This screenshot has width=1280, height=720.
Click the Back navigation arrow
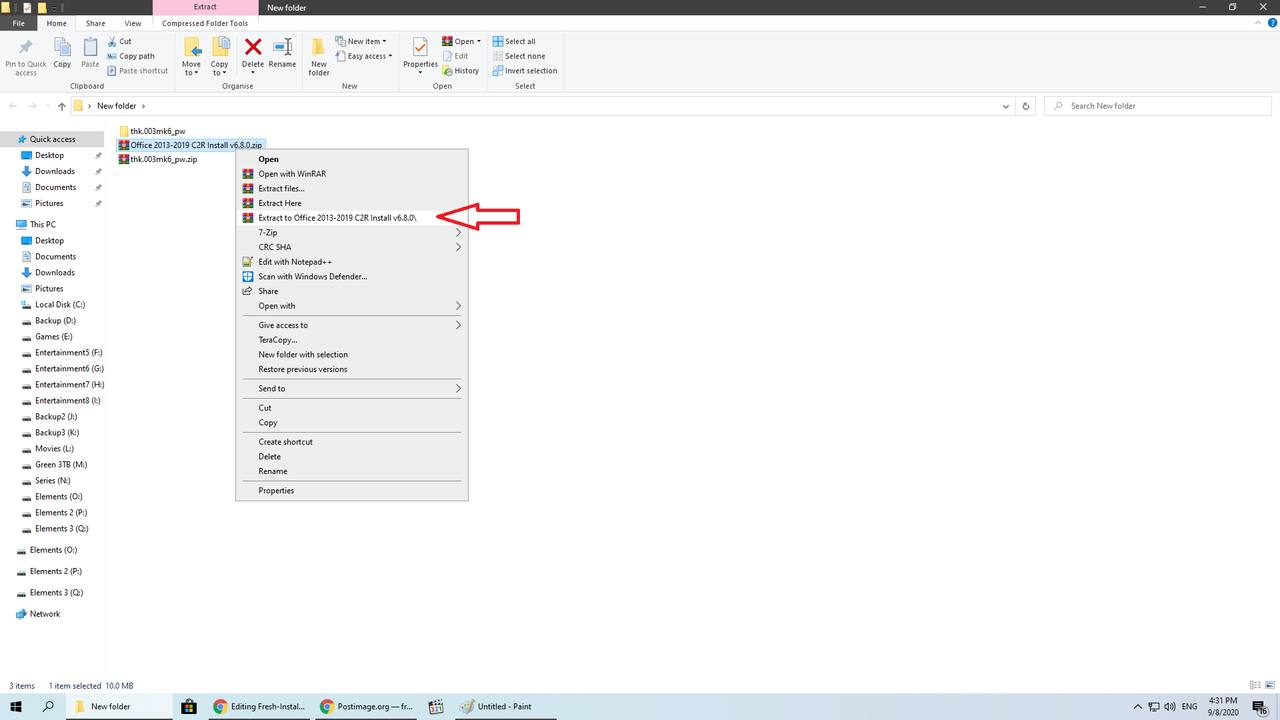pos(14,106)
